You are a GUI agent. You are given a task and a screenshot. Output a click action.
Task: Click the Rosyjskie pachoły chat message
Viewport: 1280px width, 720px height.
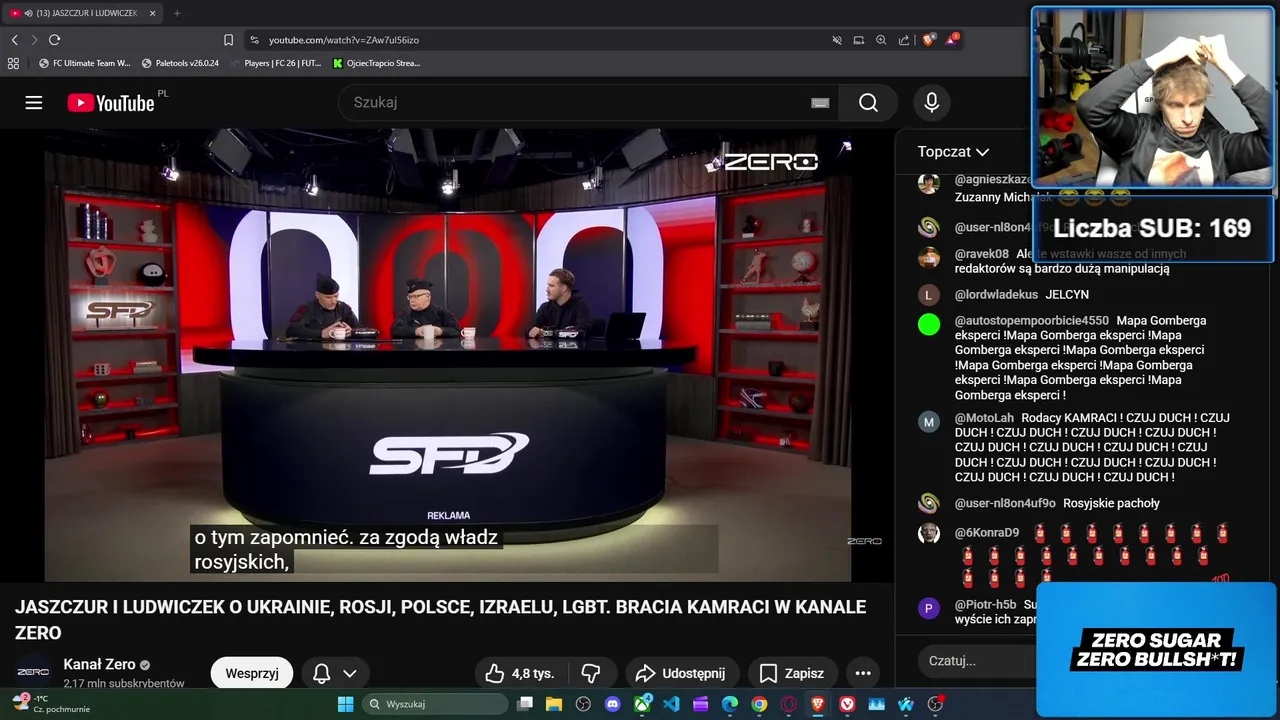(x=1111, y=504)
